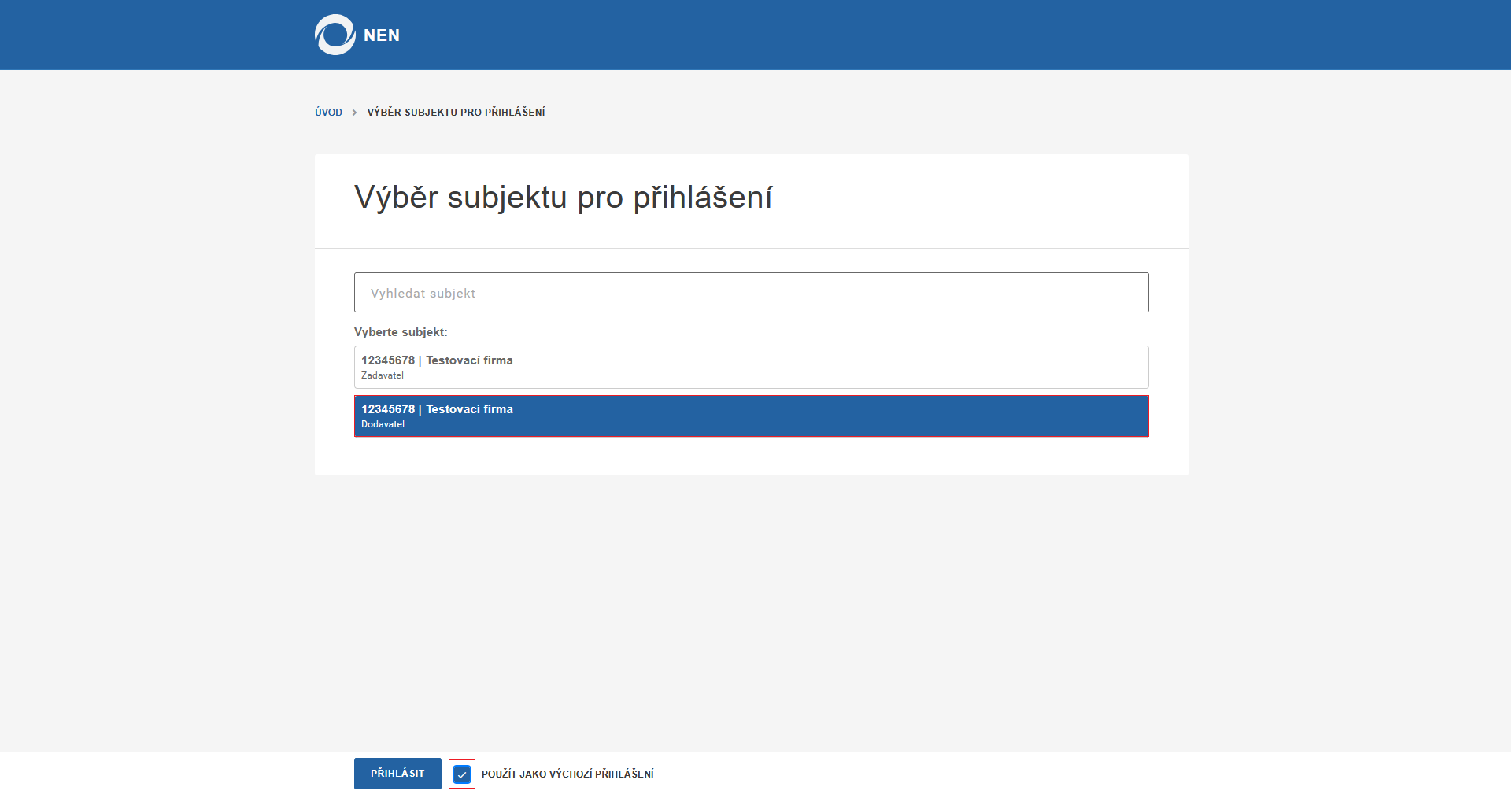The image size is (1512, 791).
Task: Click the POUŽÍT JAKO VÝCHOZÍ PŘIHLÁŠENÍ label
Action: point(567,774)
